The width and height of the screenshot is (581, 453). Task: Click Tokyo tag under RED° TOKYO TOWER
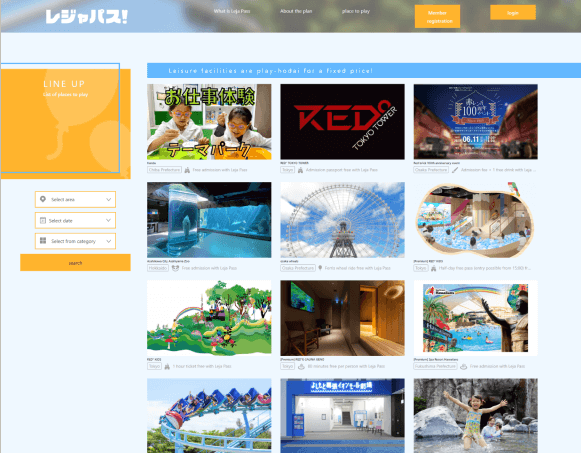coord(288,170)
